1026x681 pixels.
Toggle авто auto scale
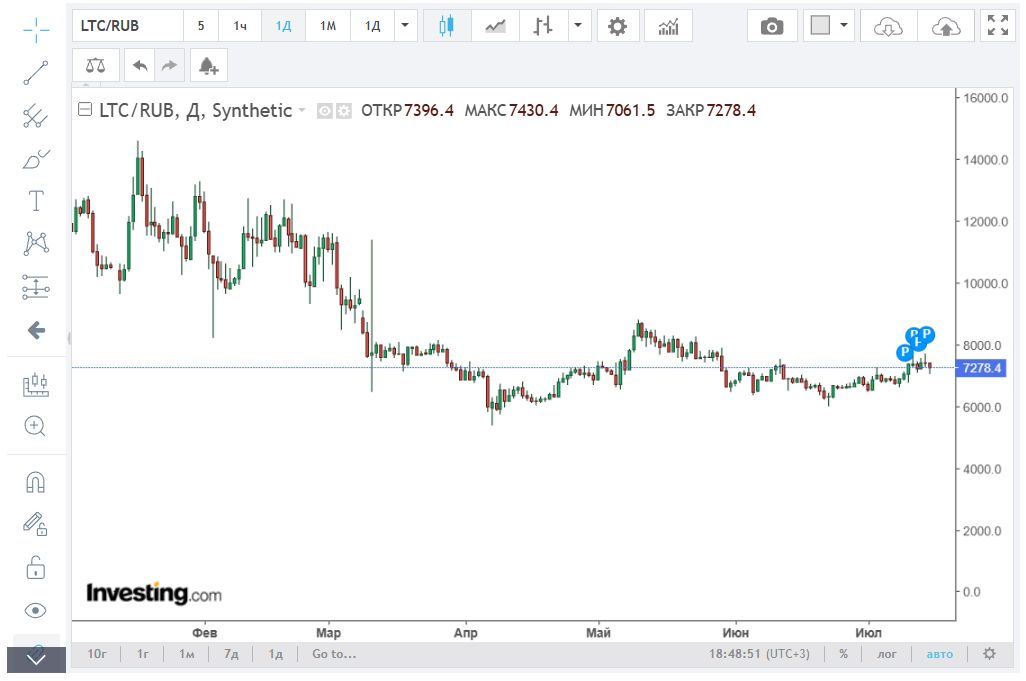tap(940, 654)
